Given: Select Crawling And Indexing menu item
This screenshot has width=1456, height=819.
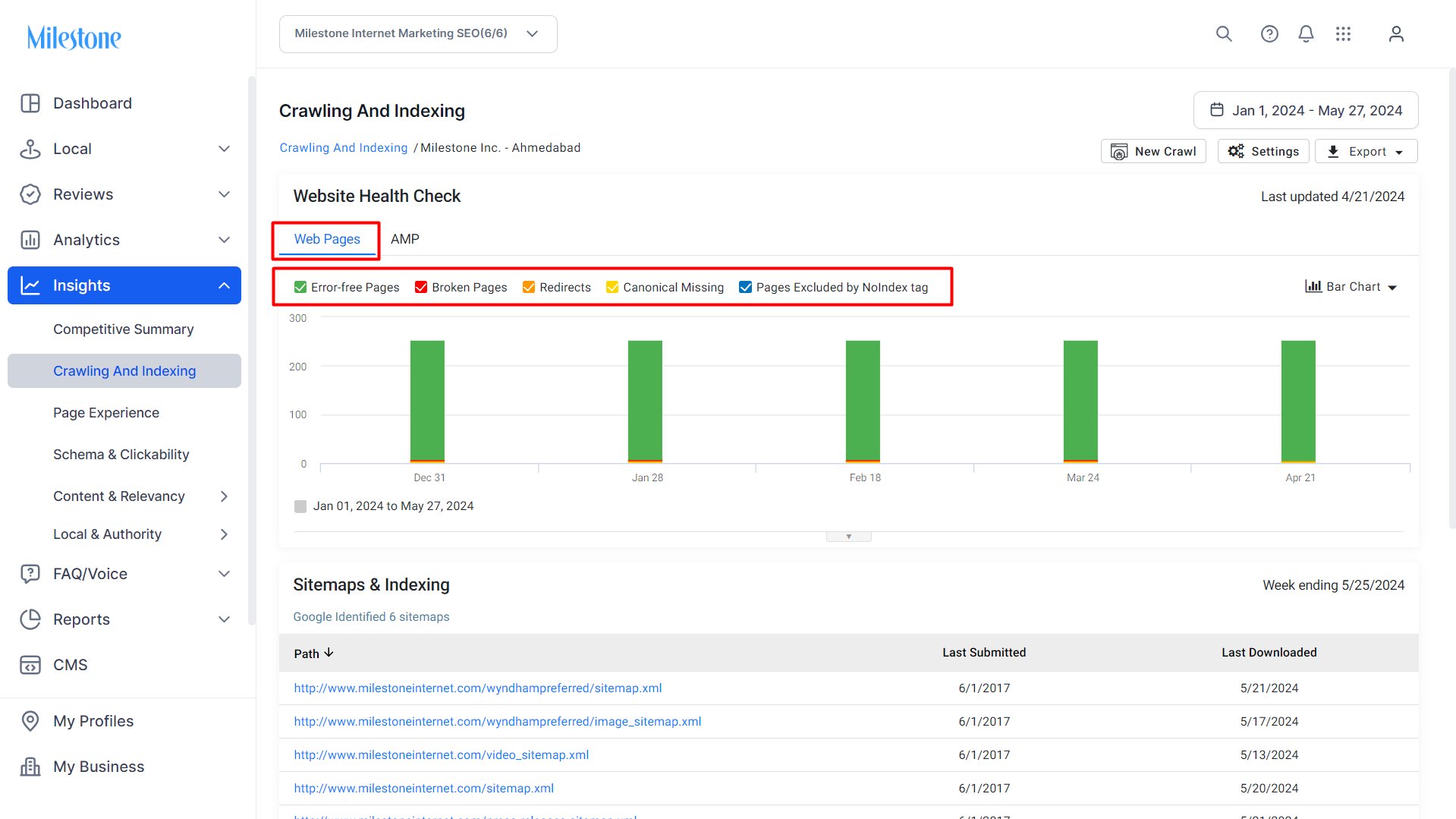Looking at the screenshot, I should click(124, 371).
